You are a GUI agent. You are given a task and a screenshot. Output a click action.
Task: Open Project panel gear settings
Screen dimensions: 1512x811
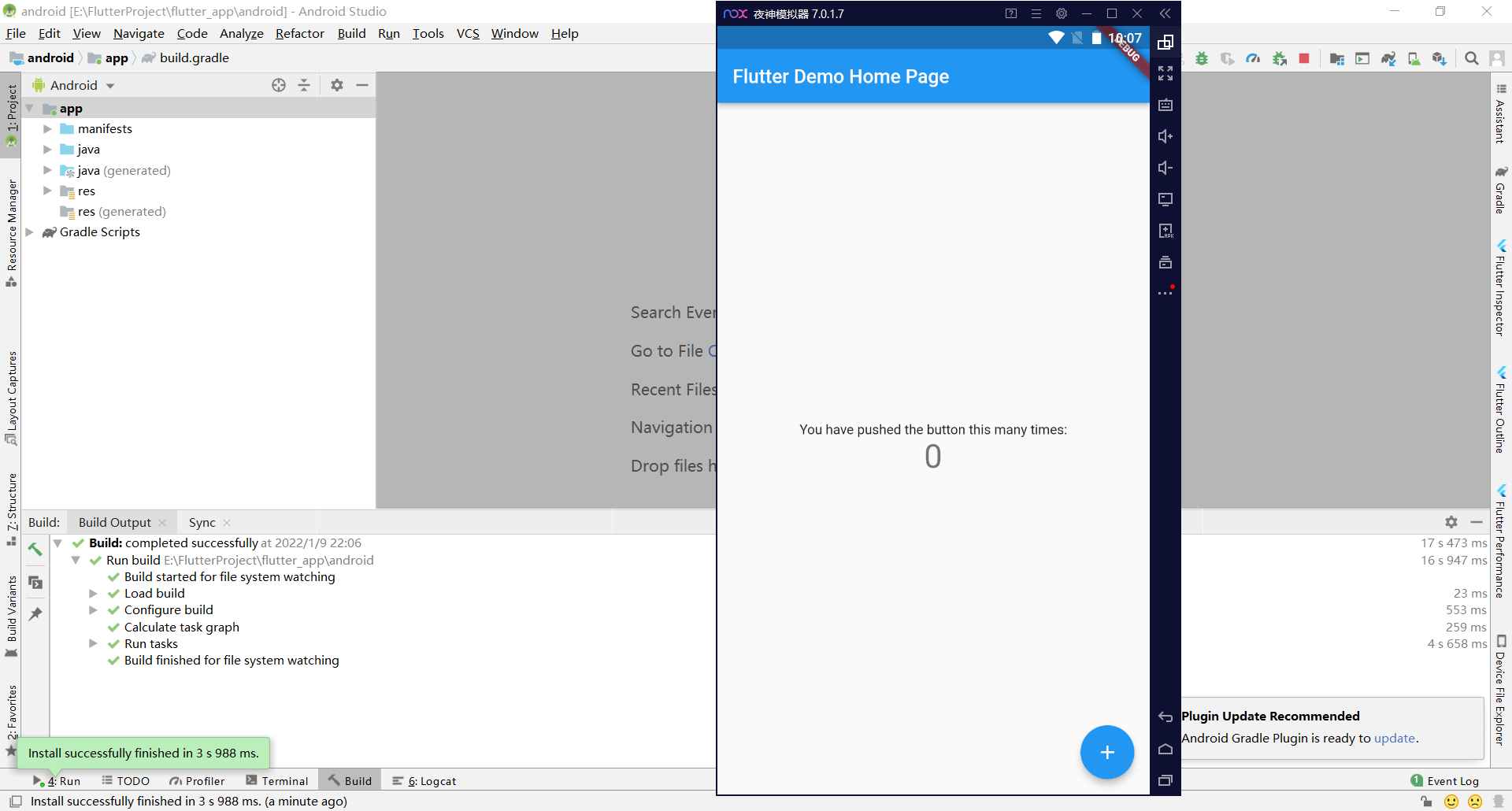[337, 85]
